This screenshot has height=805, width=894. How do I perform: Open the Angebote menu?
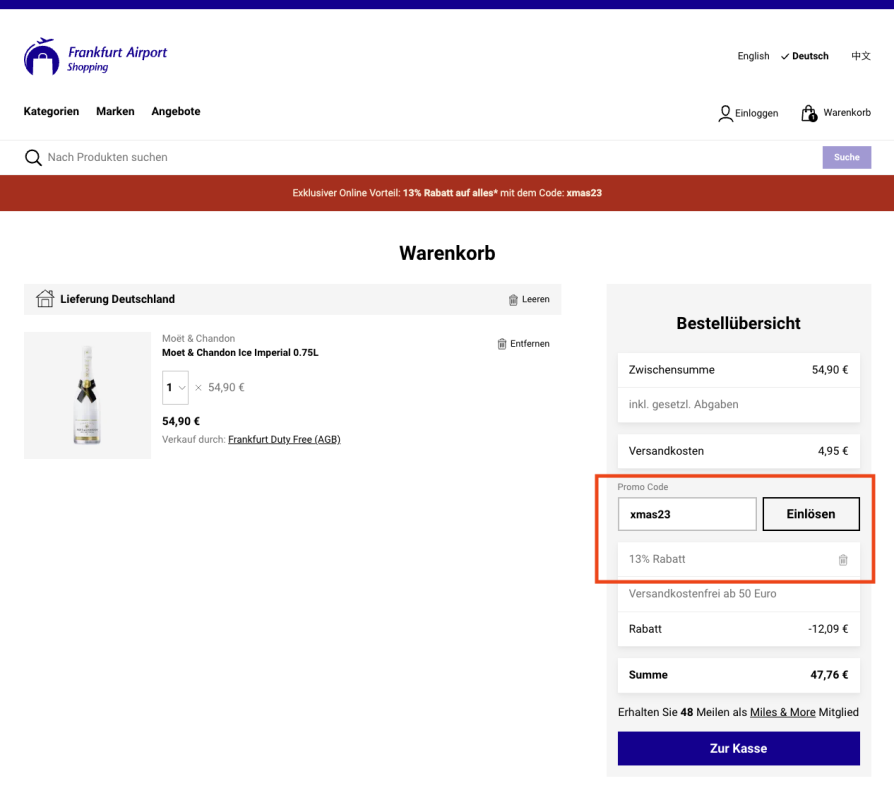176,111
